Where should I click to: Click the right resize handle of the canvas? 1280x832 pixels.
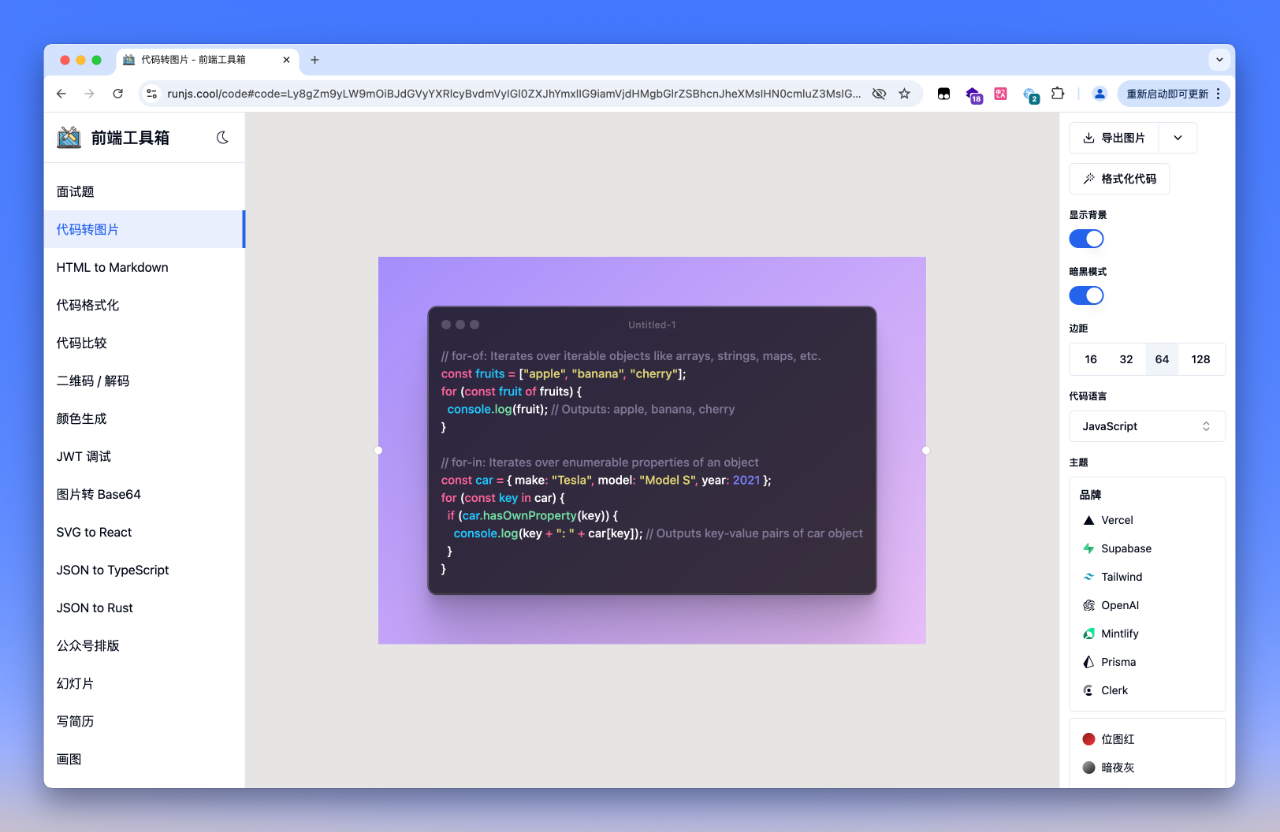coord(926,450)
